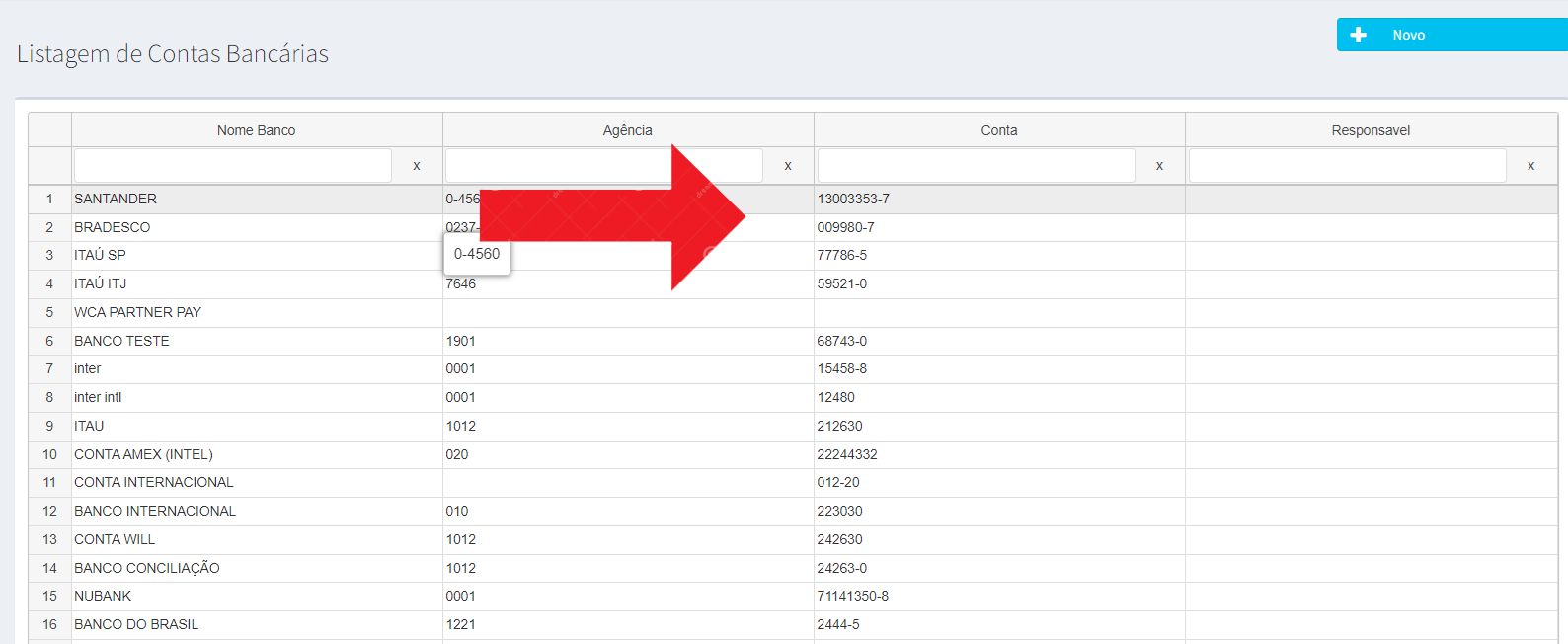Focus the Responsavel filter input
This screenshot has width=1568, height=644.
(1348, 166)
